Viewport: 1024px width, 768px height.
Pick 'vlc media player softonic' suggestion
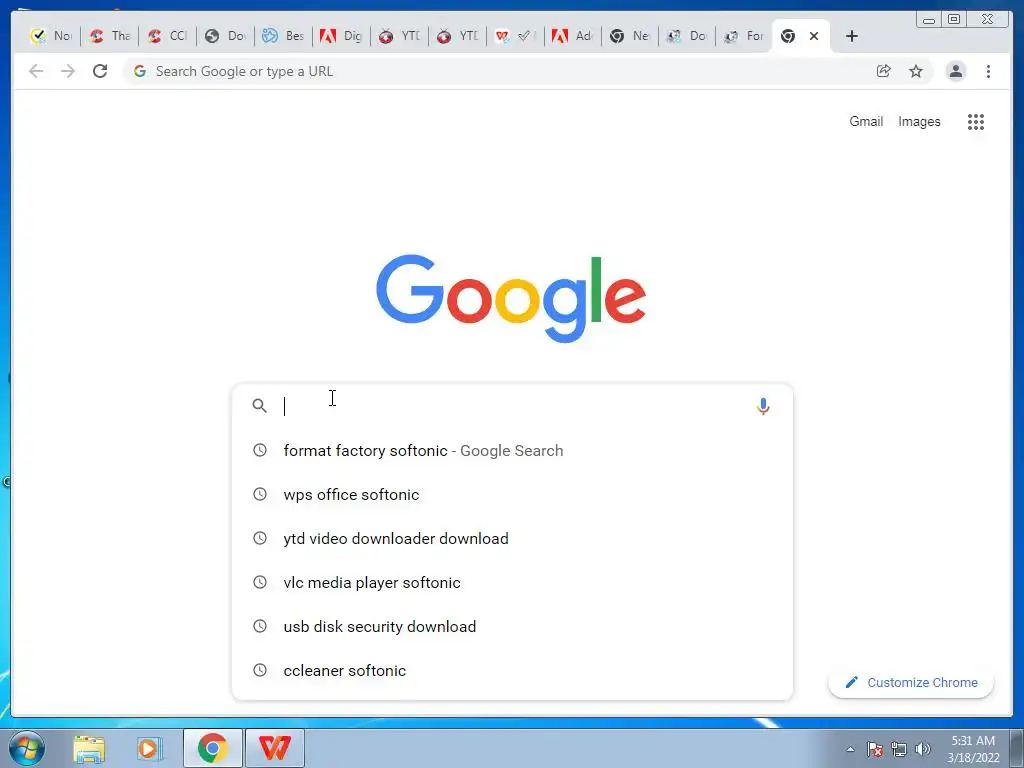pyautogui.click(x=513, y=583)
